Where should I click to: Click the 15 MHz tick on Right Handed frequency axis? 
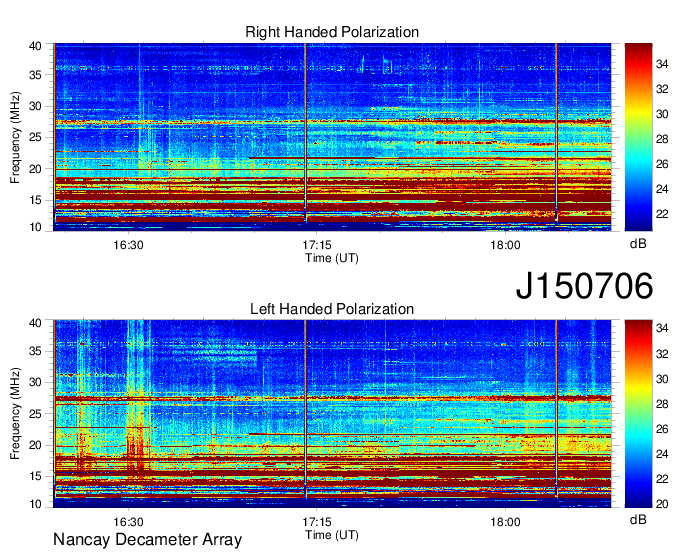click(35, 200)
